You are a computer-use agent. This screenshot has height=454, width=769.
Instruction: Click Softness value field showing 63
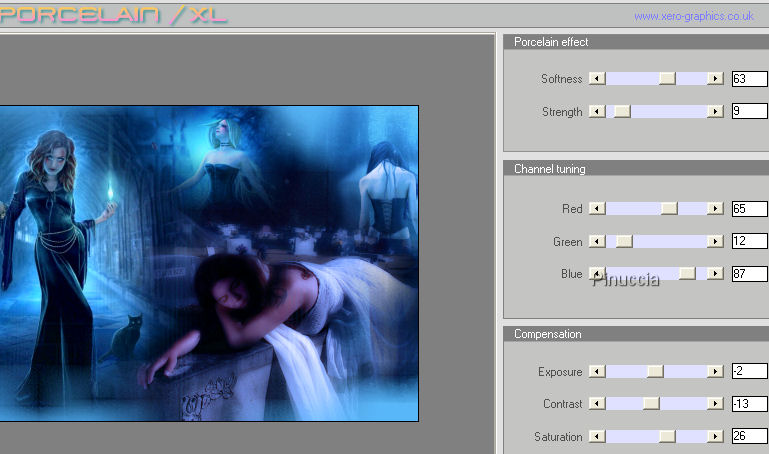[750, 78]
